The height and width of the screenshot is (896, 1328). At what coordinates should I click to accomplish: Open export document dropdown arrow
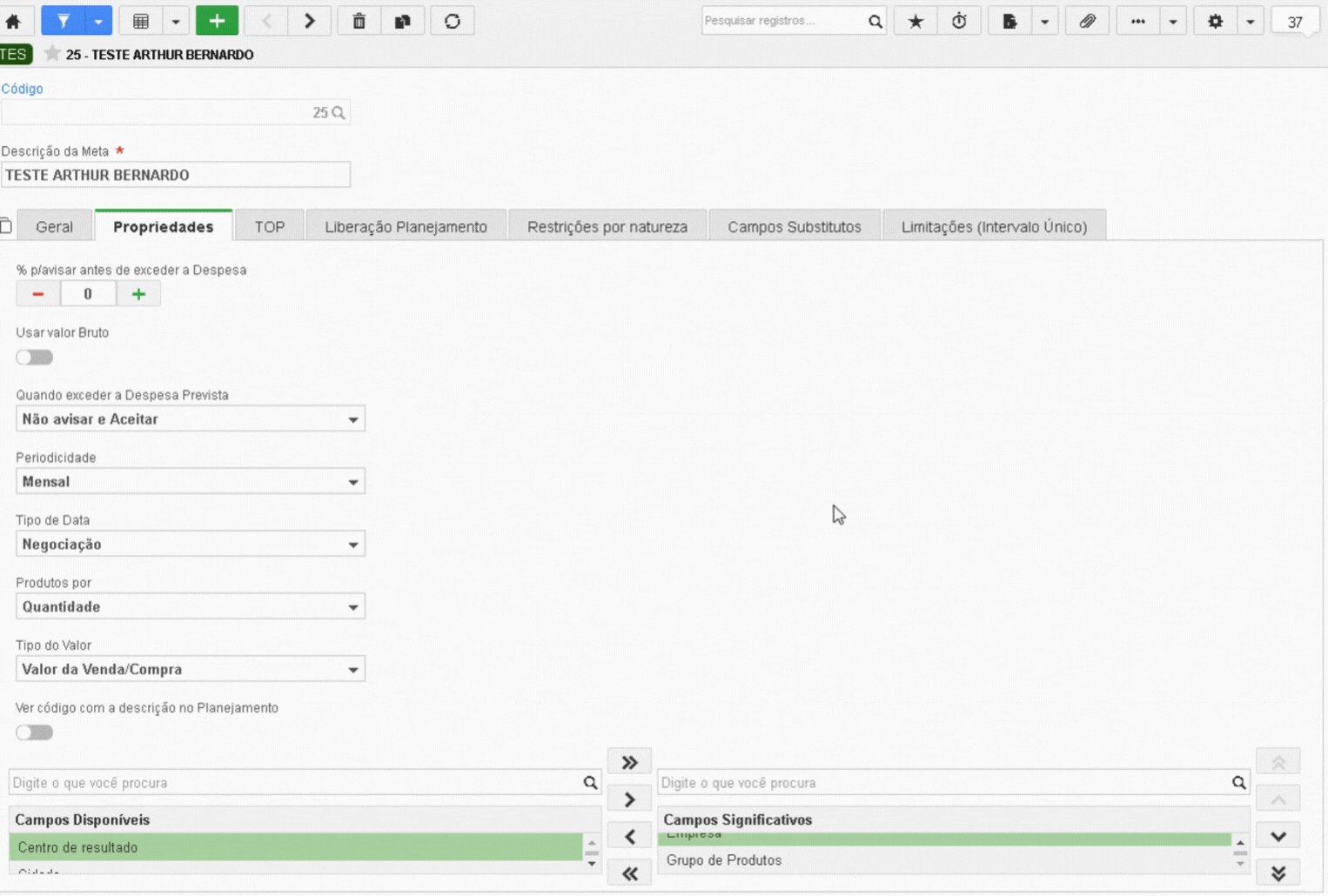click(1044, 21)
